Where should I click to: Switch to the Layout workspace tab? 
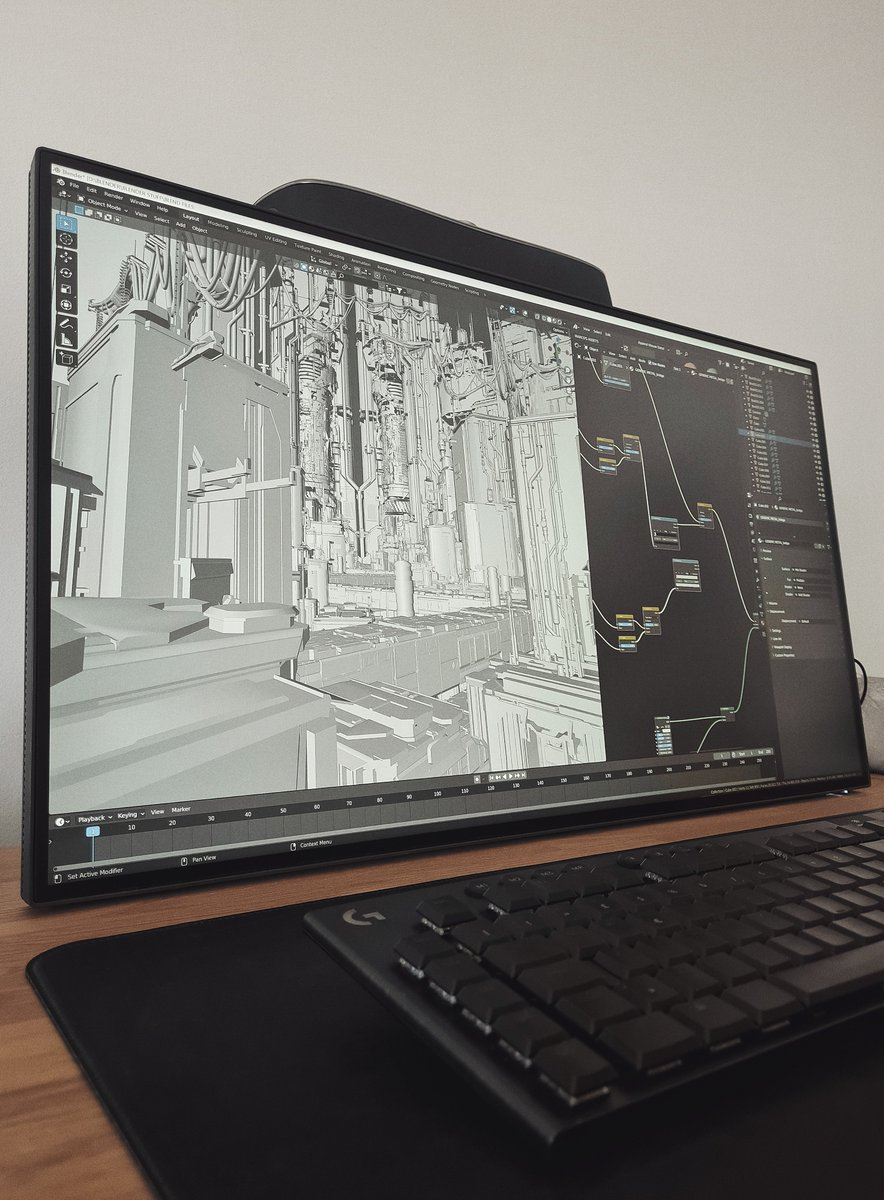point(191,216)
